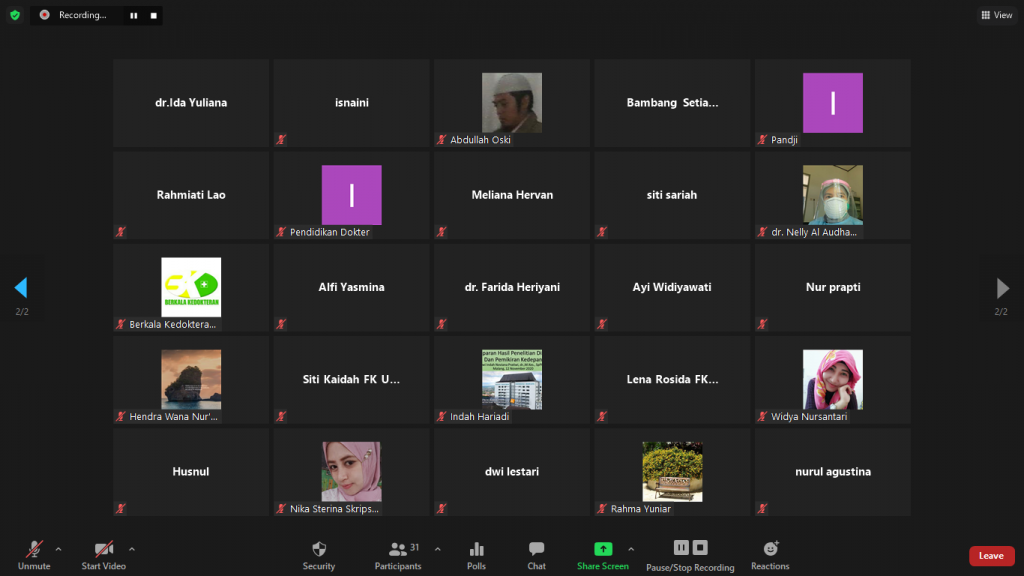
Task: Stop recording using top bar stop button
Action: (x=153, y=15)
